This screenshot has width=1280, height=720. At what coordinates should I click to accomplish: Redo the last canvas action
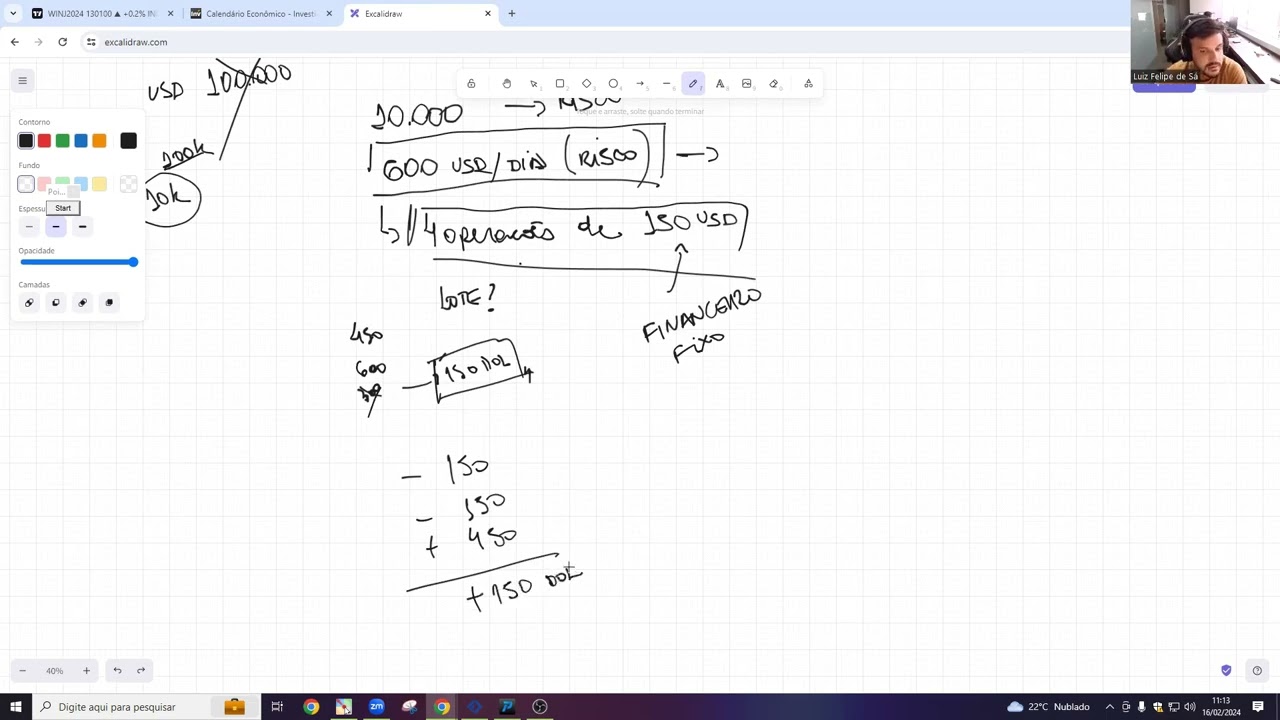(141, 671)
